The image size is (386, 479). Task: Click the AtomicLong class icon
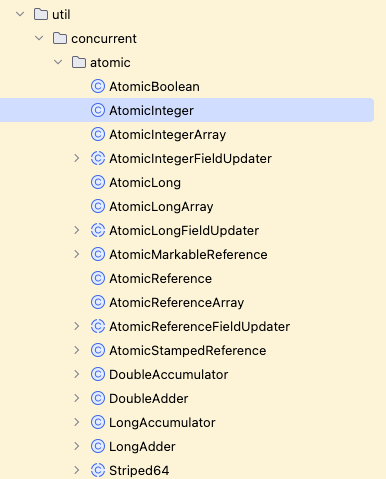click(98, 182)
